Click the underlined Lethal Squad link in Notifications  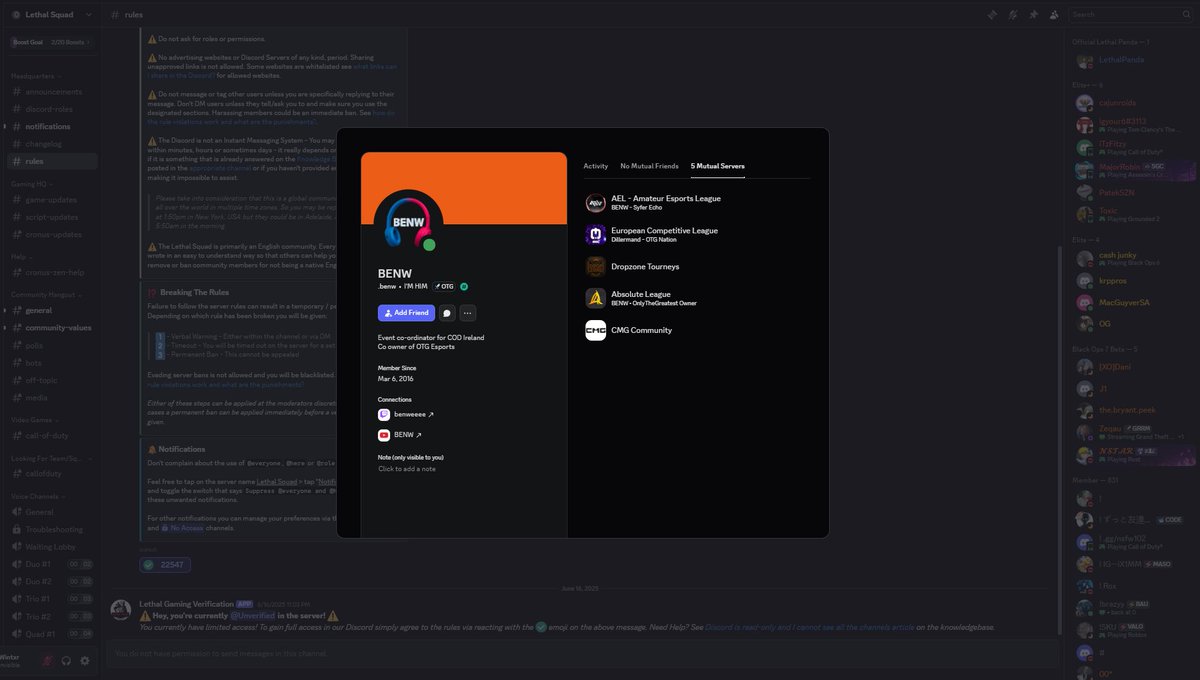[276, 481]
